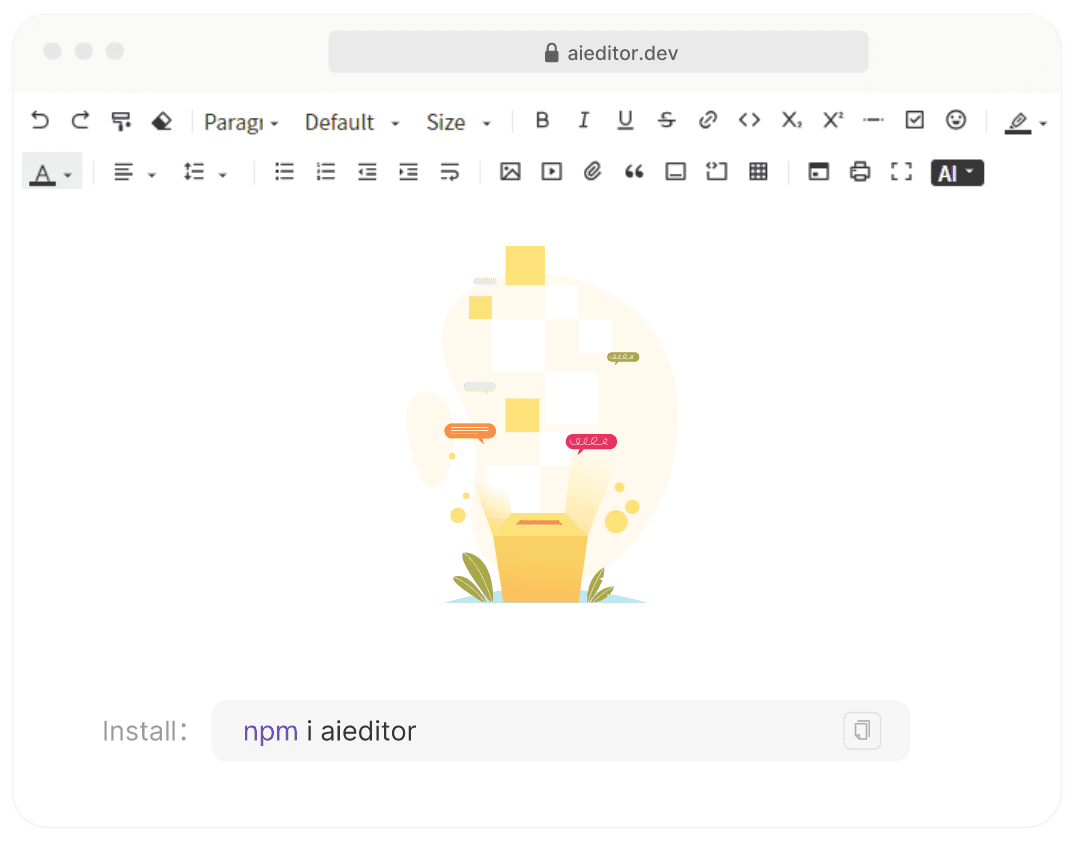This screenshot has height=843, width=1077.
Task: Click the Redo arrow icon
Action: (x=81, y=121)
